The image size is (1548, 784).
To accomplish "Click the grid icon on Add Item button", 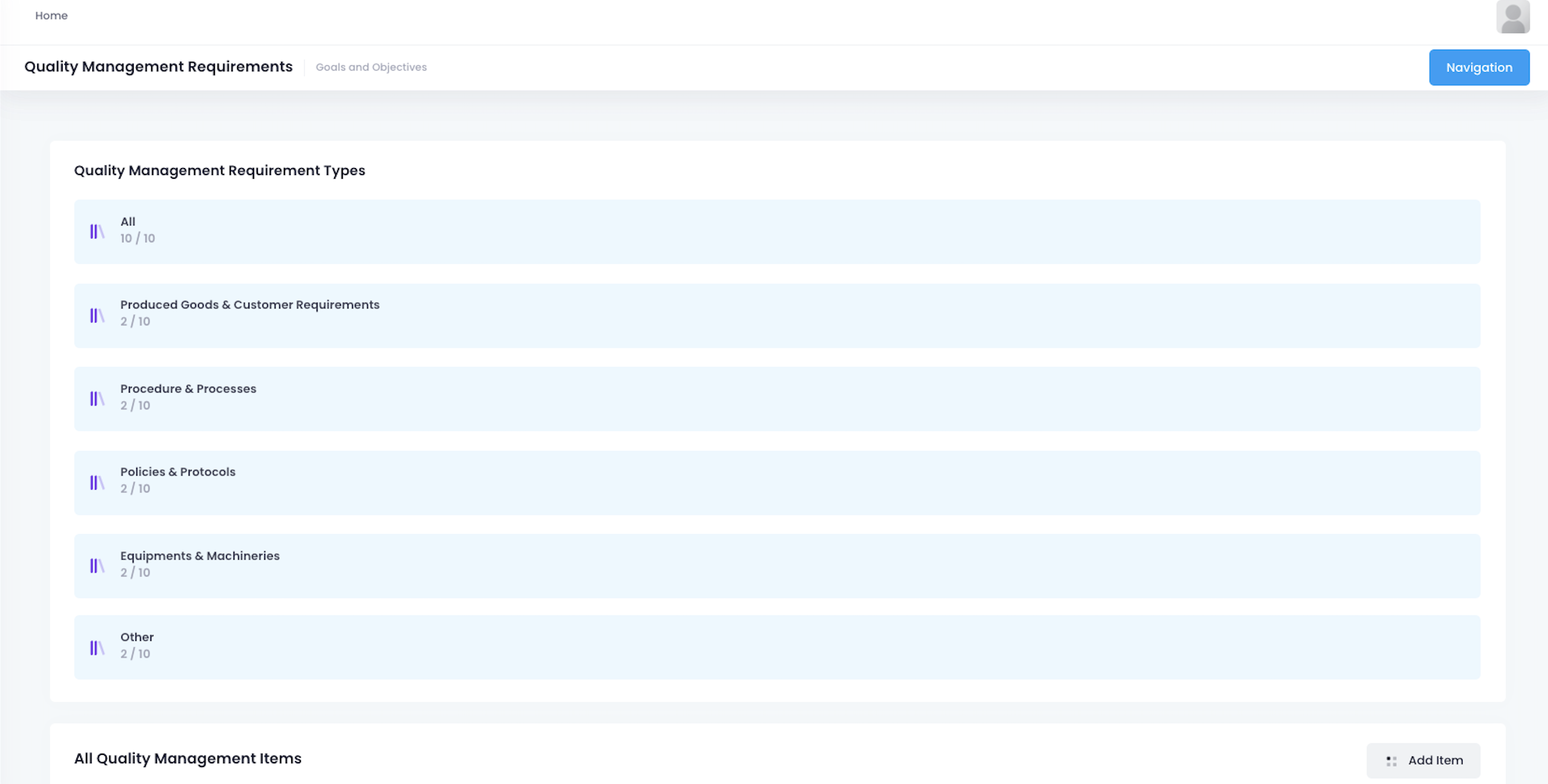I will [x=1391, y=761].
